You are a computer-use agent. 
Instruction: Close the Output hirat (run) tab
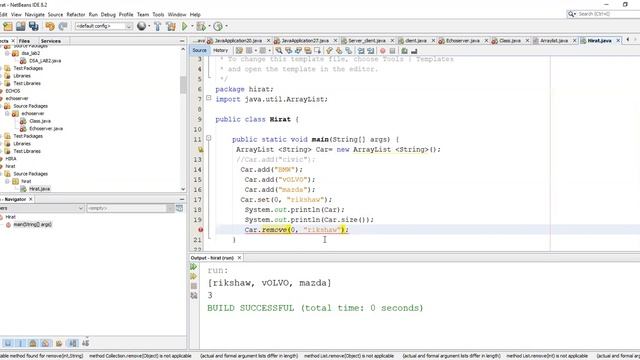[x=240, y=258]
